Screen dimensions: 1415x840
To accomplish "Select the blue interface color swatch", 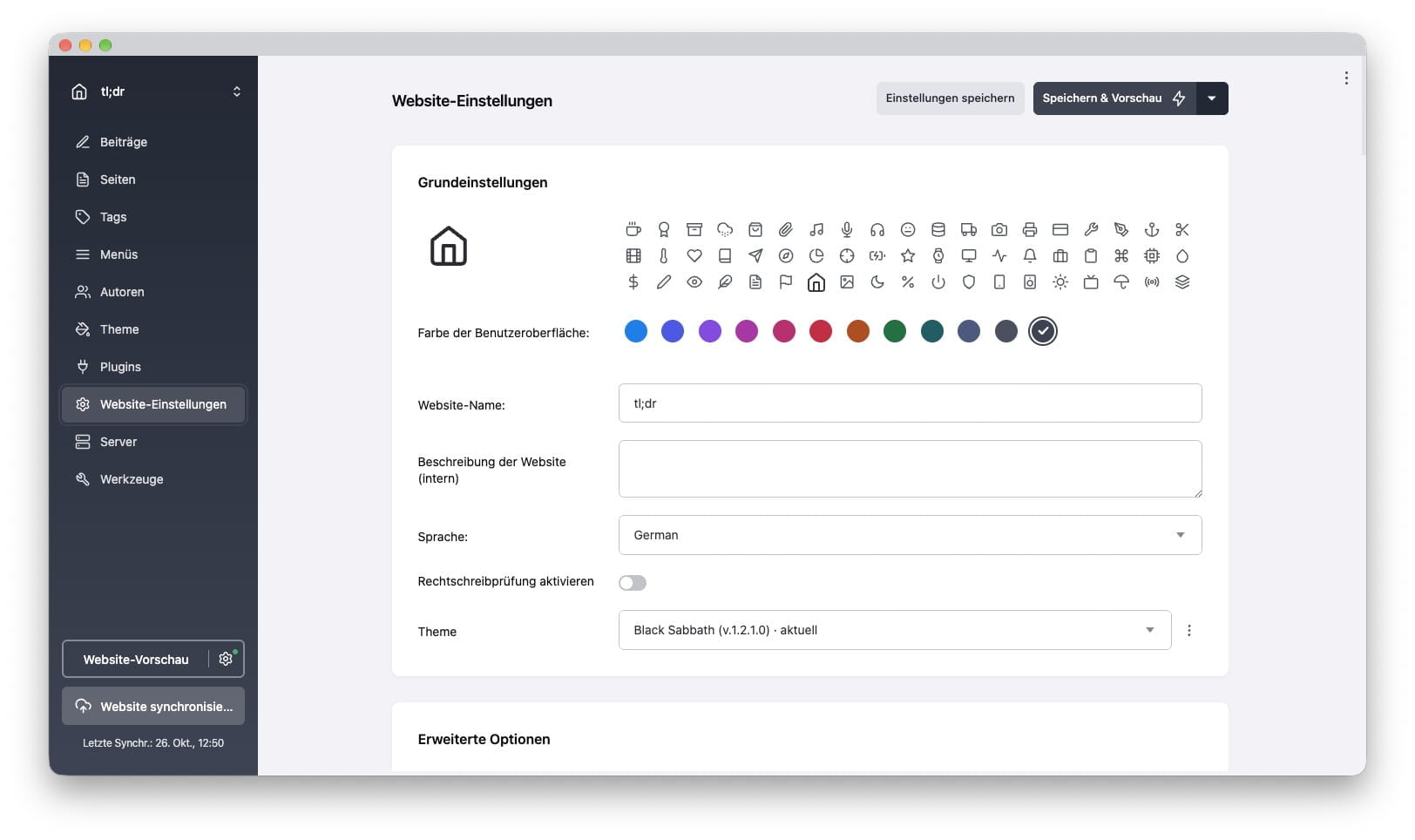I will pyautogui.click(x=636, y=331).
